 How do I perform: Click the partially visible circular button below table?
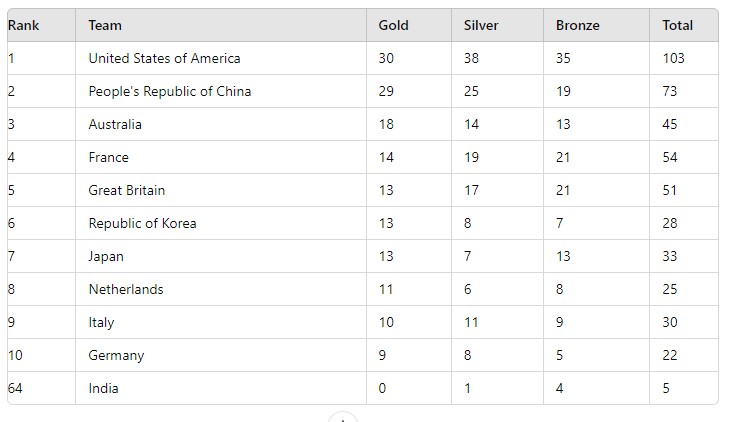coord(342,418)
